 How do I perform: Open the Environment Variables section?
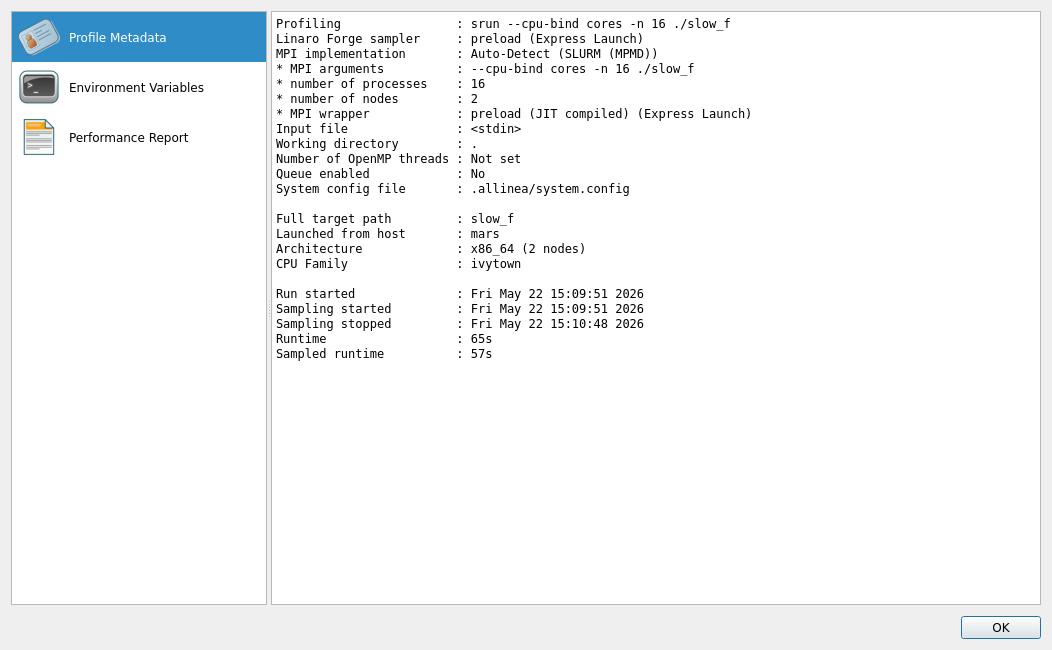point(136,87)
